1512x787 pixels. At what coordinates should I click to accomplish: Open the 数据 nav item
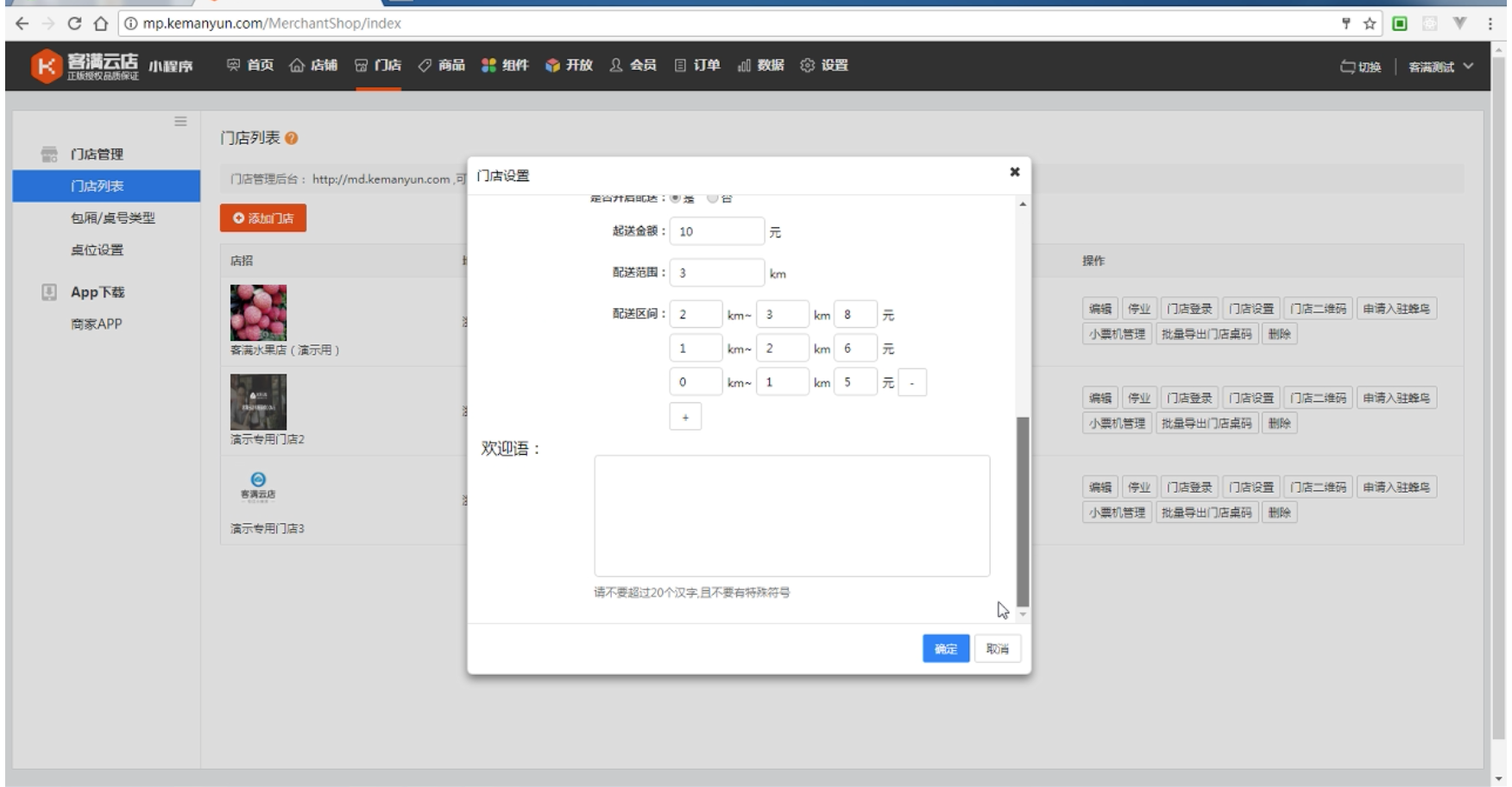[761, 66]
